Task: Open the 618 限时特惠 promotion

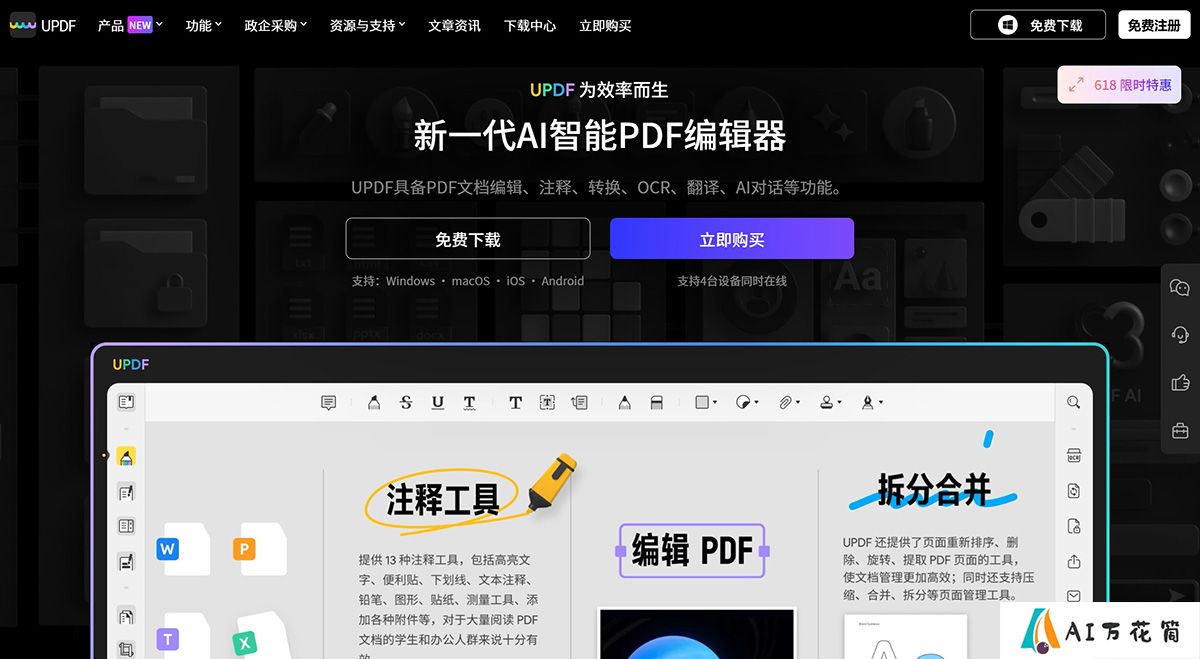Action: coord(1120,85)
